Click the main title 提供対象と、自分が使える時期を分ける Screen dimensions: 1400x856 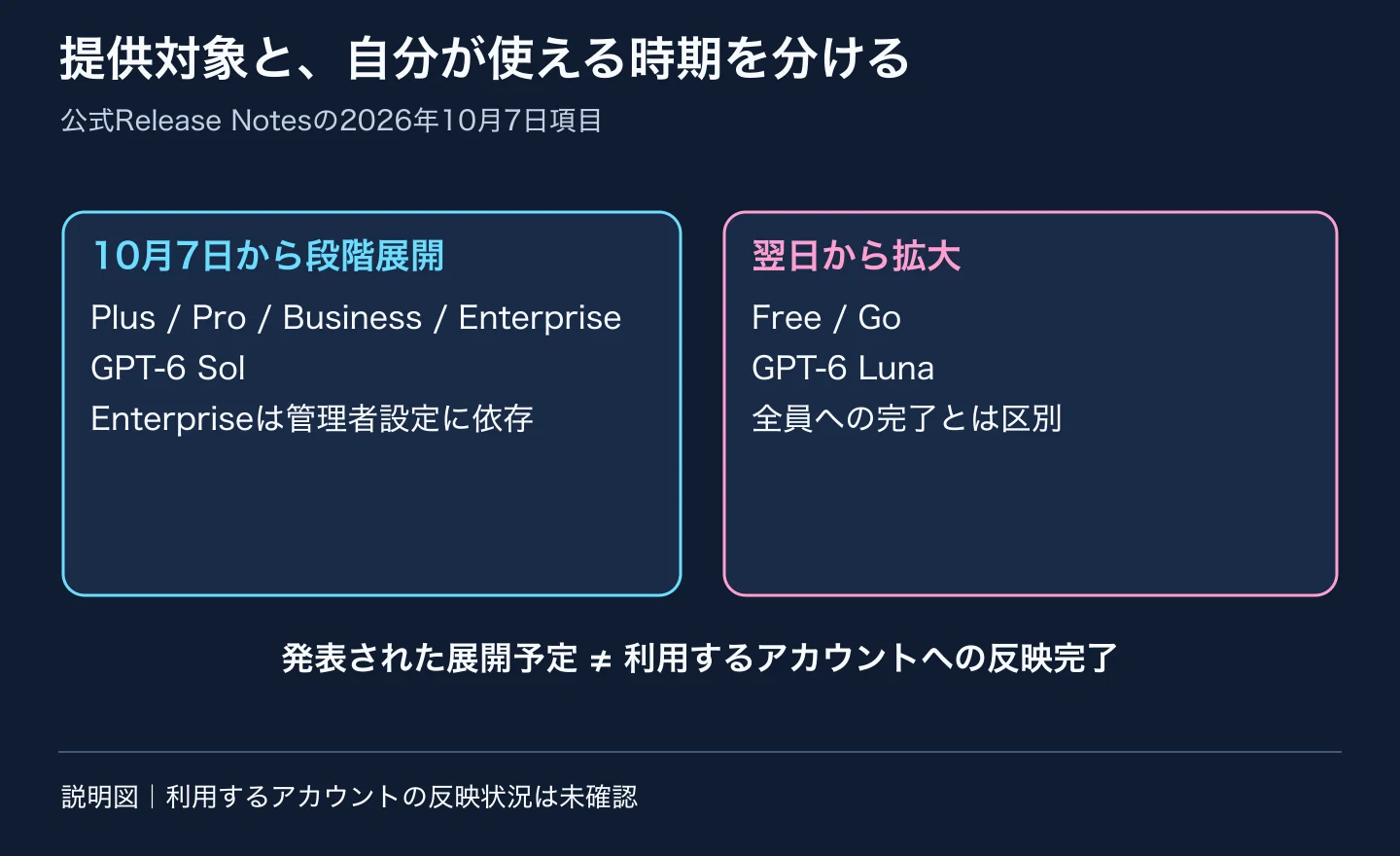(484, 58)
